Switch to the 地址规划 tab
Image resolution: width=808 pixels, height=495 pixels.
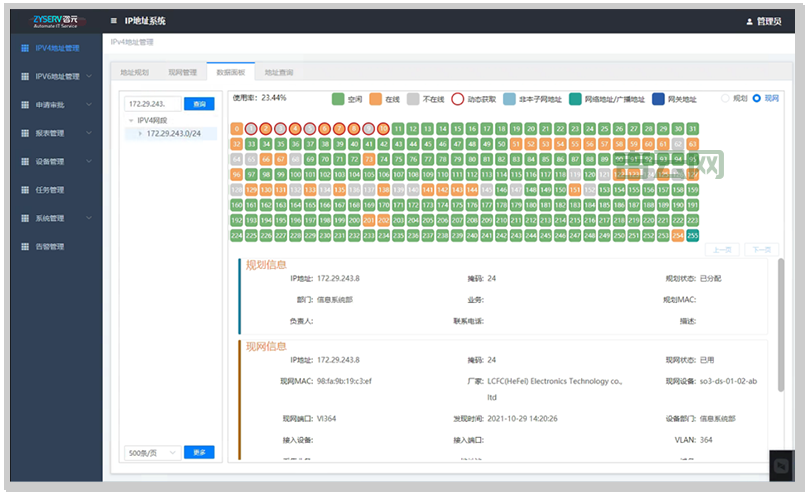click(134, 73)
